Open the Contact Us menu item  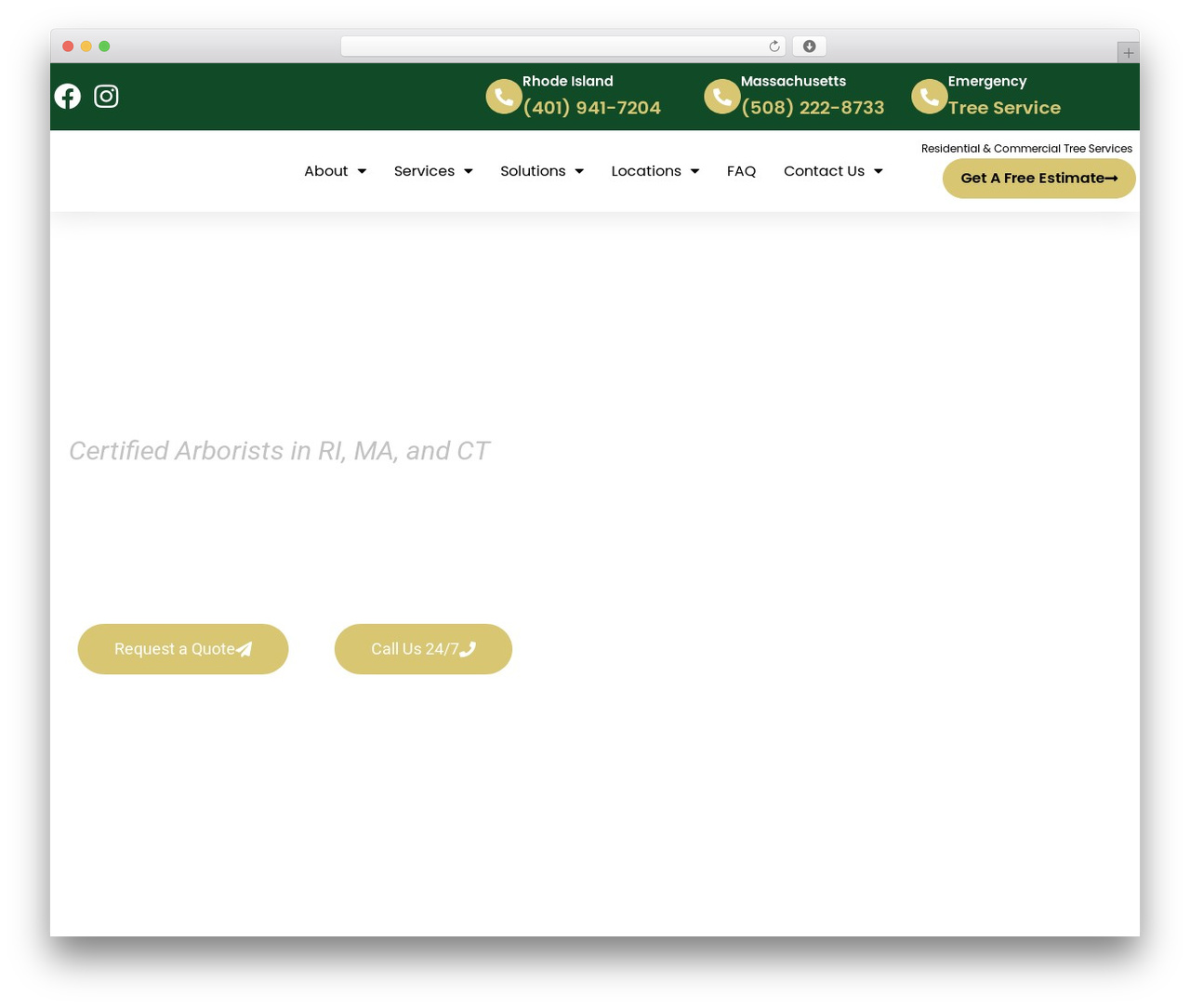[824, 171]
